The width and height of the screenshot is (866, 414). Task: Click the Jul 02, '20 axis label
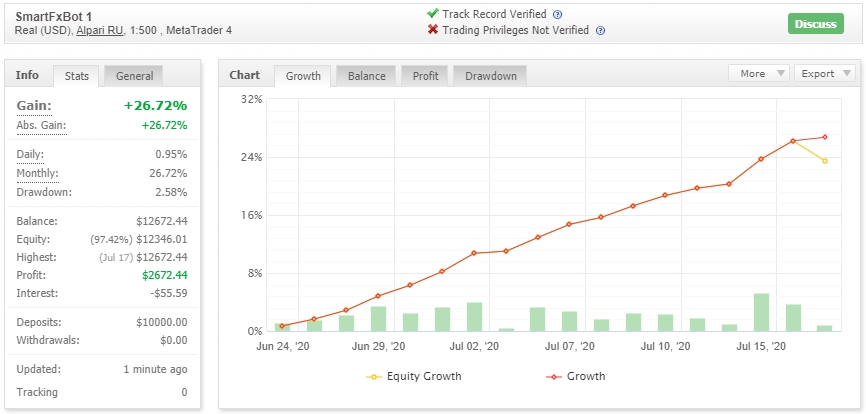tap(476, 347)
